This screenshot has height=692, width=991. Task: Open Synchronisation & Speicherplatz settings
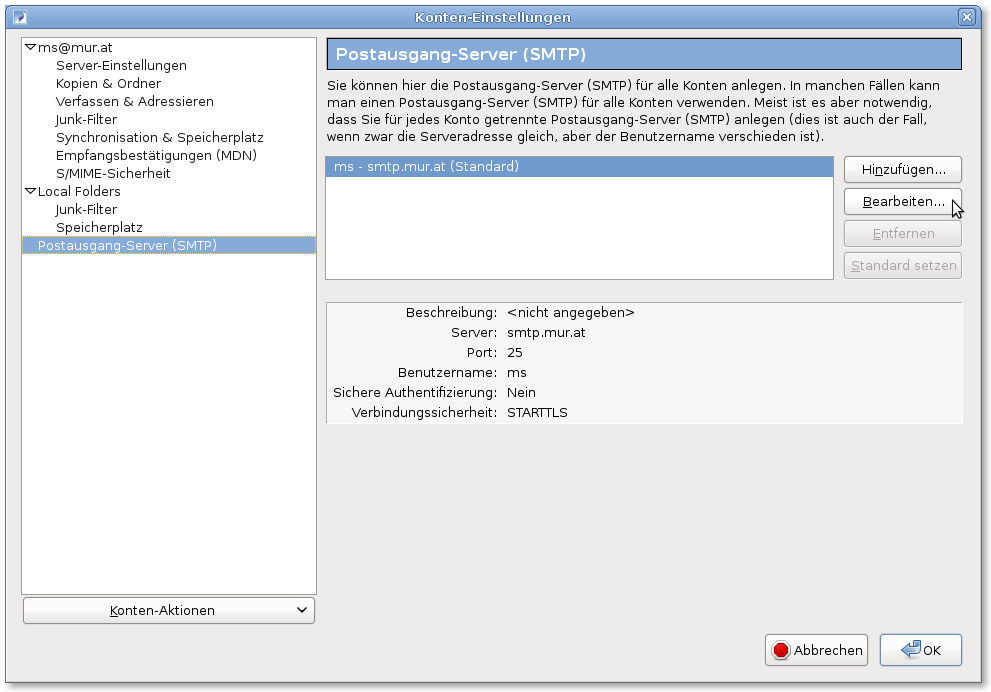pyautogui.click(x=159, y=138)
